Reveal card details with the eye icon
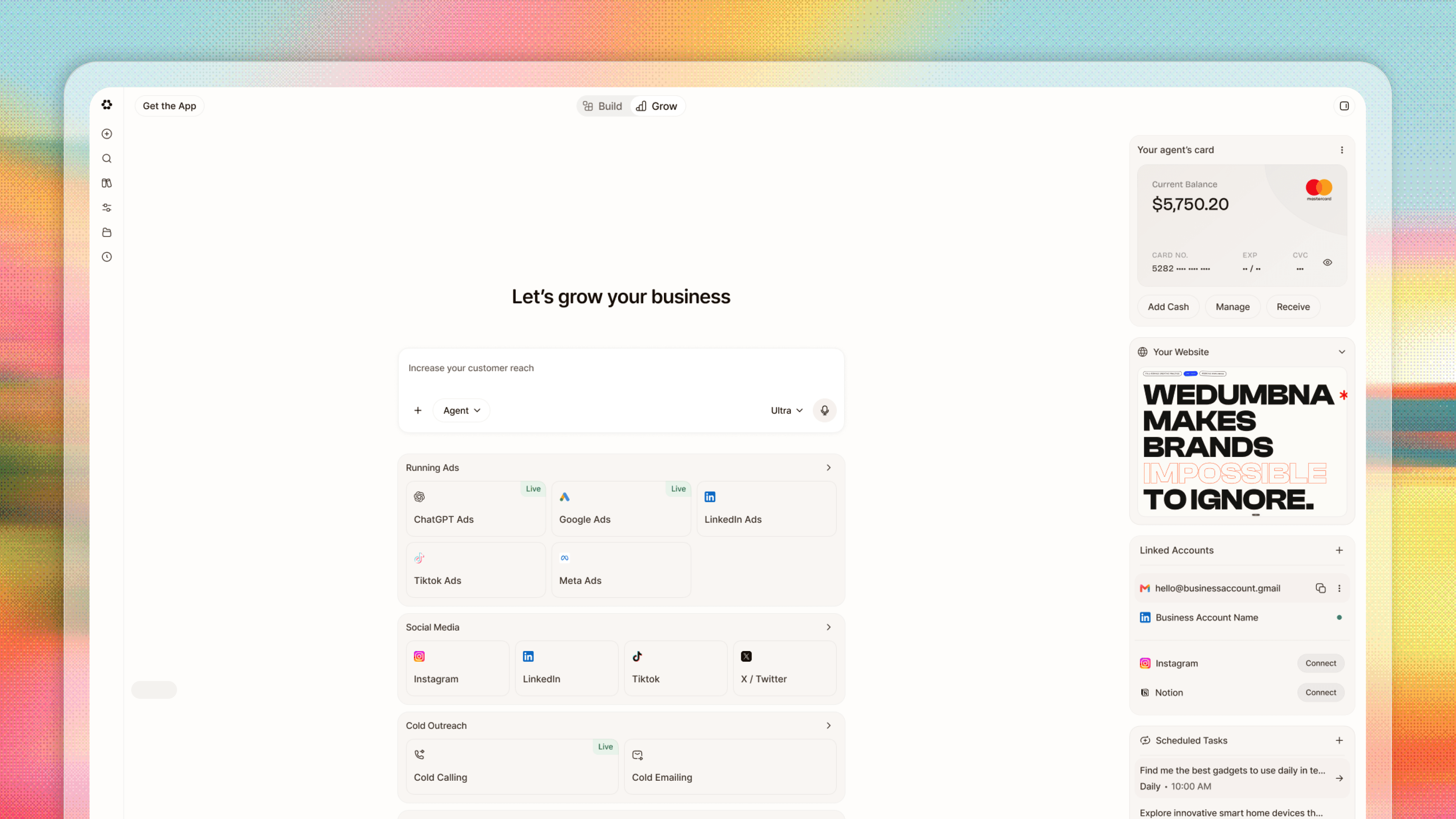 click(x=1328, y=262)
